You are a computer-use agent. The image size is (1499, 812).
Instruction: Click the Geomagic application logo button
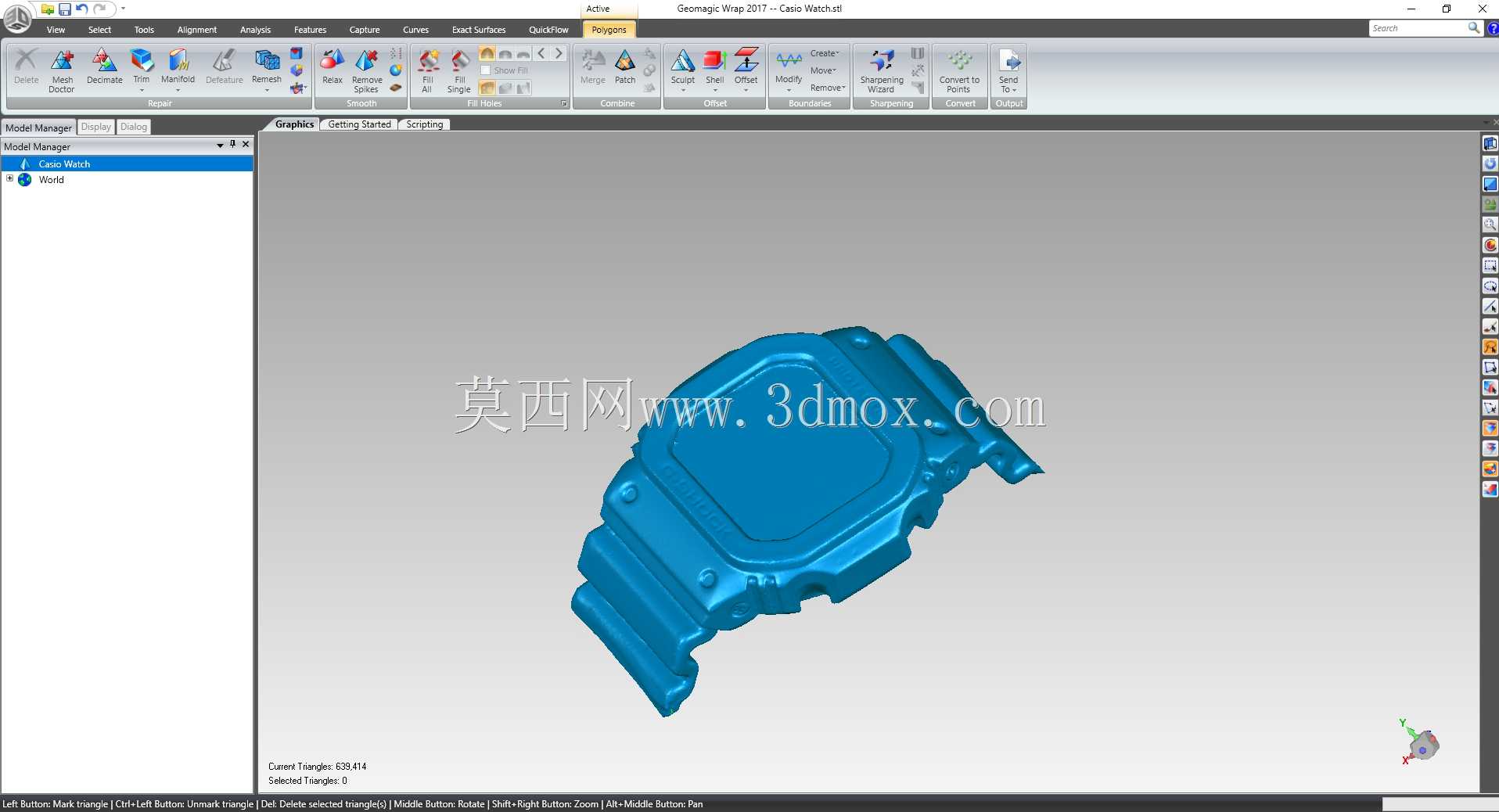tap(17, 18)
